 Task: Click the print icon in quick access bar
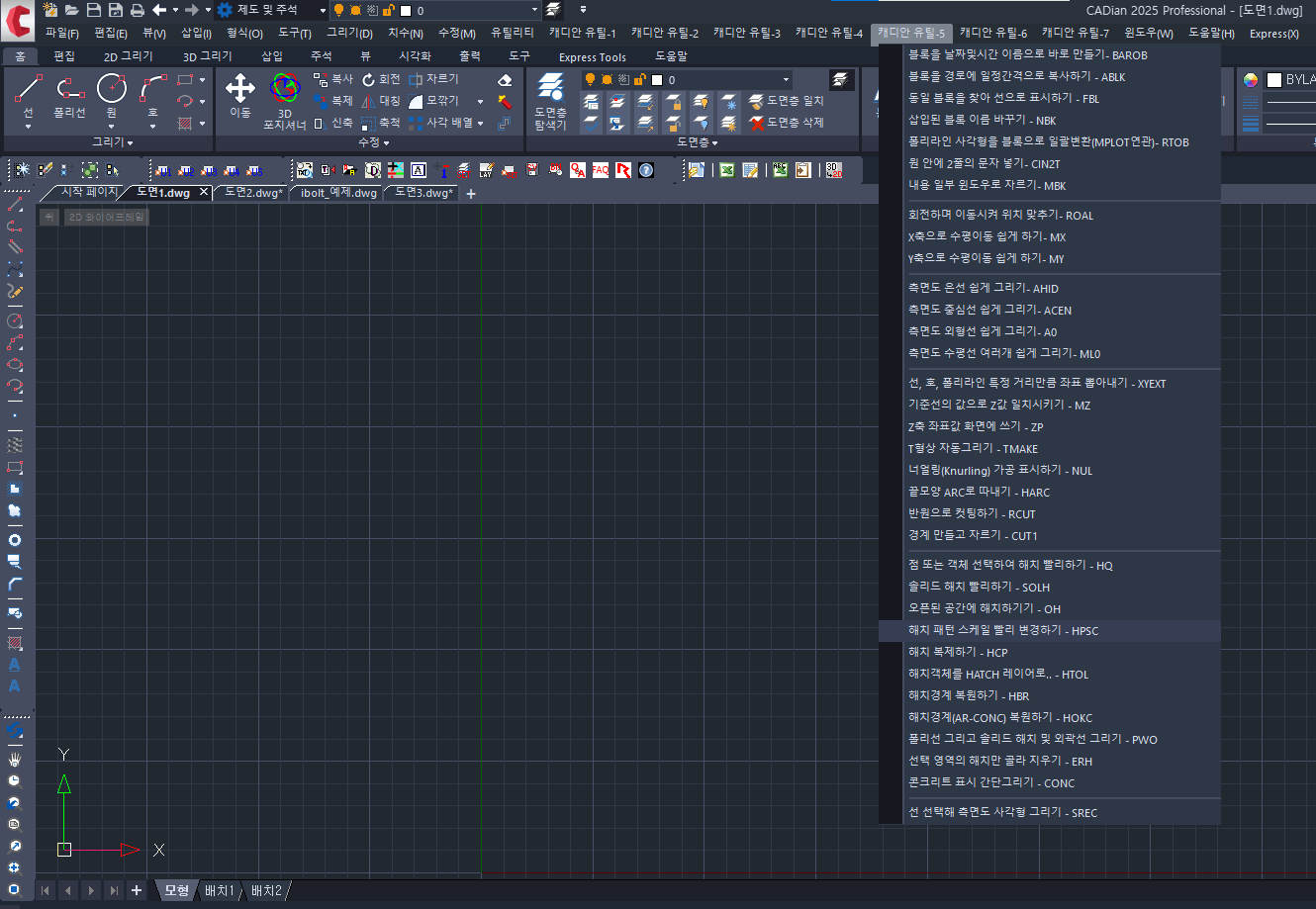[x=137, y=10]
